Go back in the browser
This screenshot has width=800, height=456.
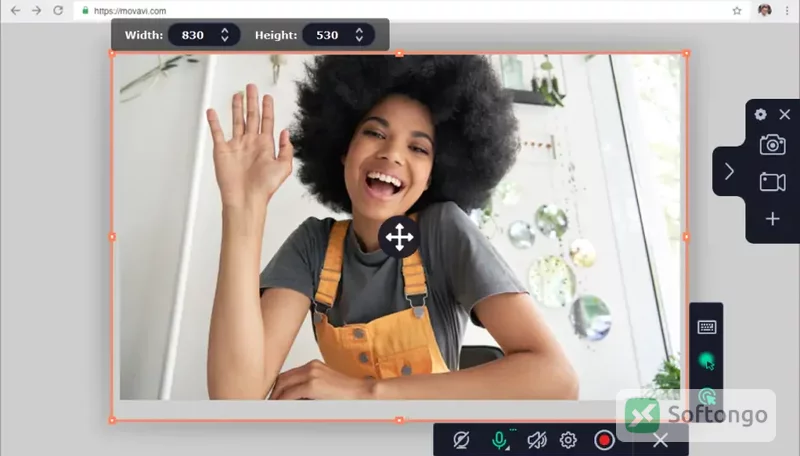tap(15, 10)
